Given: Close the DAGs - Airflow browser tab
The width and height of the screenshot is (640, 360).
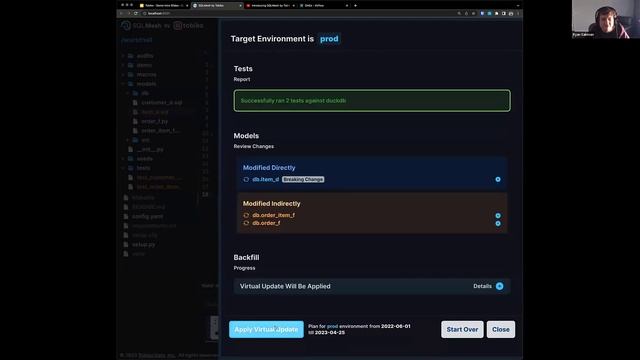Looking at the screenshot, I should [x=347, y=6].
